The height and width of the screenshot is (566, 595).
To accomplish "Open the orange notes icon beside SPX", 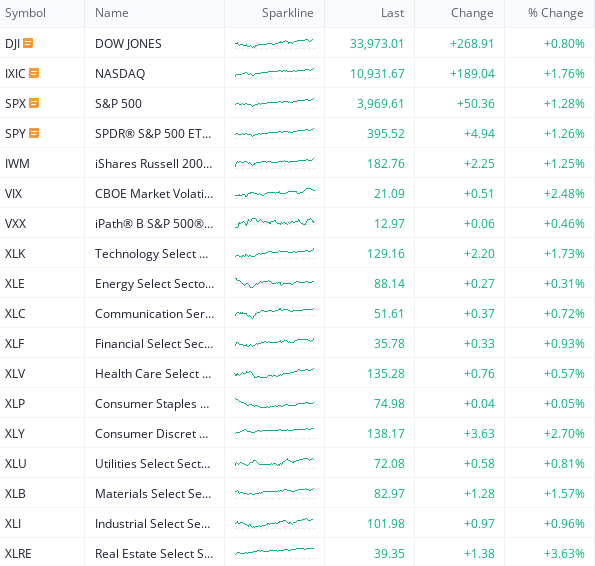I will point(34,103).
